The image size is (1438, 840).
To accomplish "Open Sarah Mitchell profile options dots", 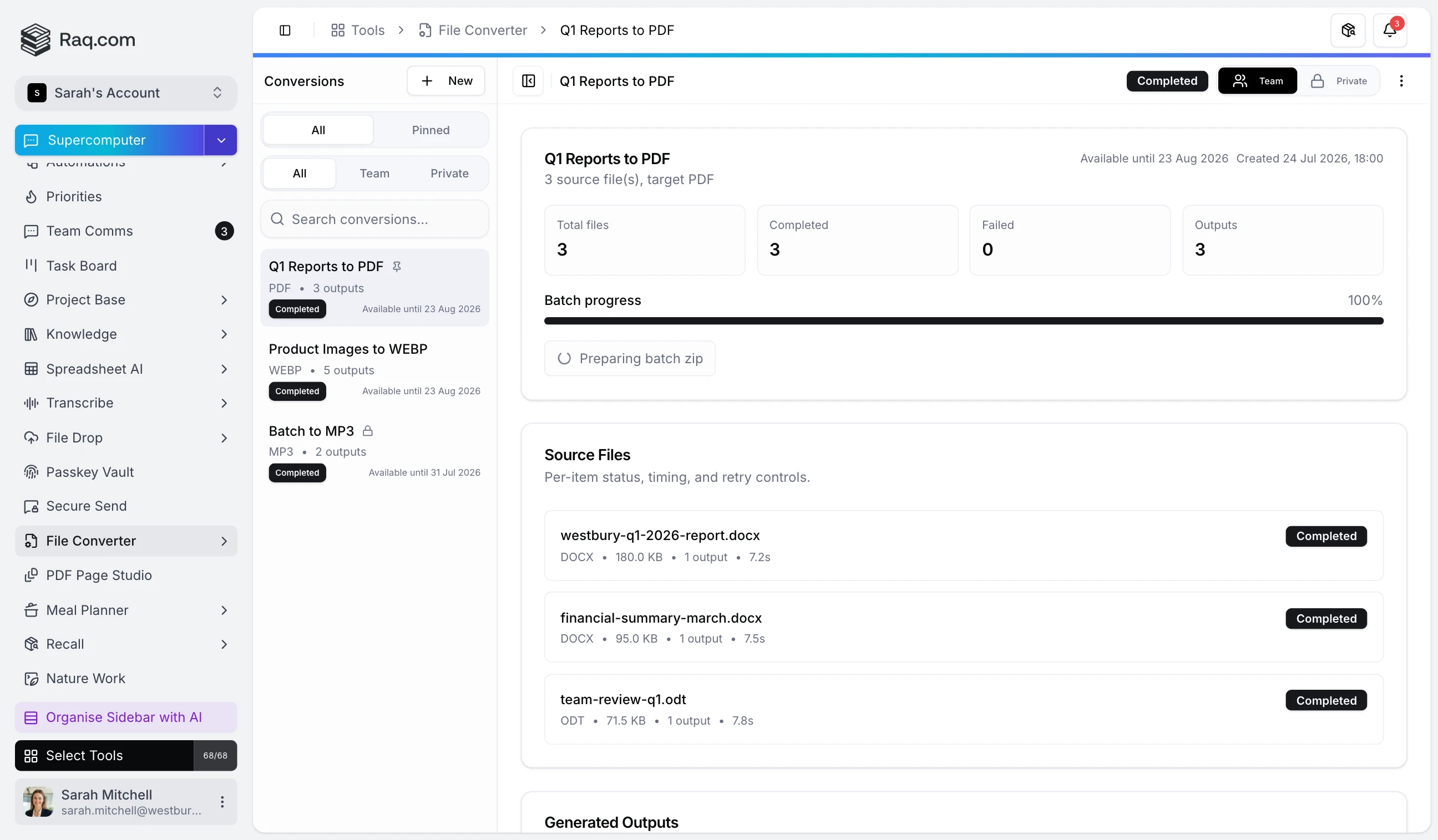I will [x=222, y=802].
